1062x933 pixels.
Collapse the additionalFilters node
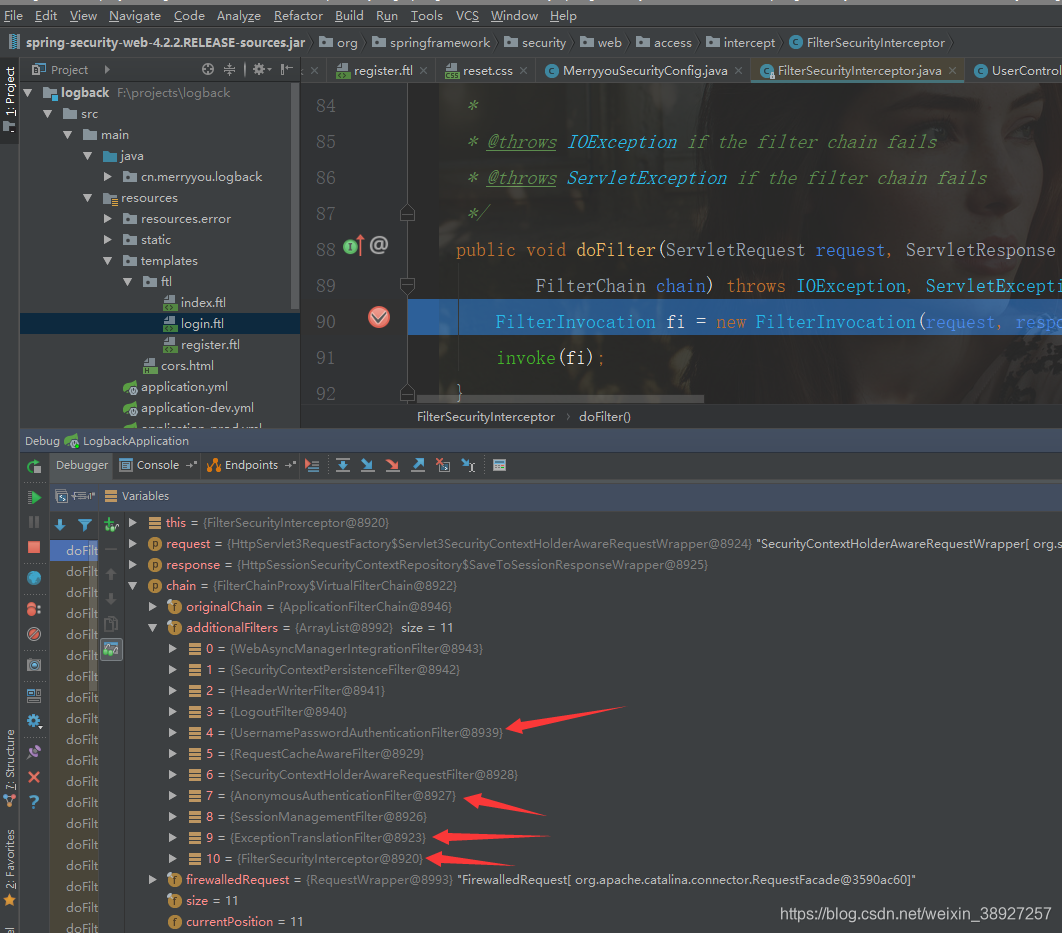[x=153, y=628]
